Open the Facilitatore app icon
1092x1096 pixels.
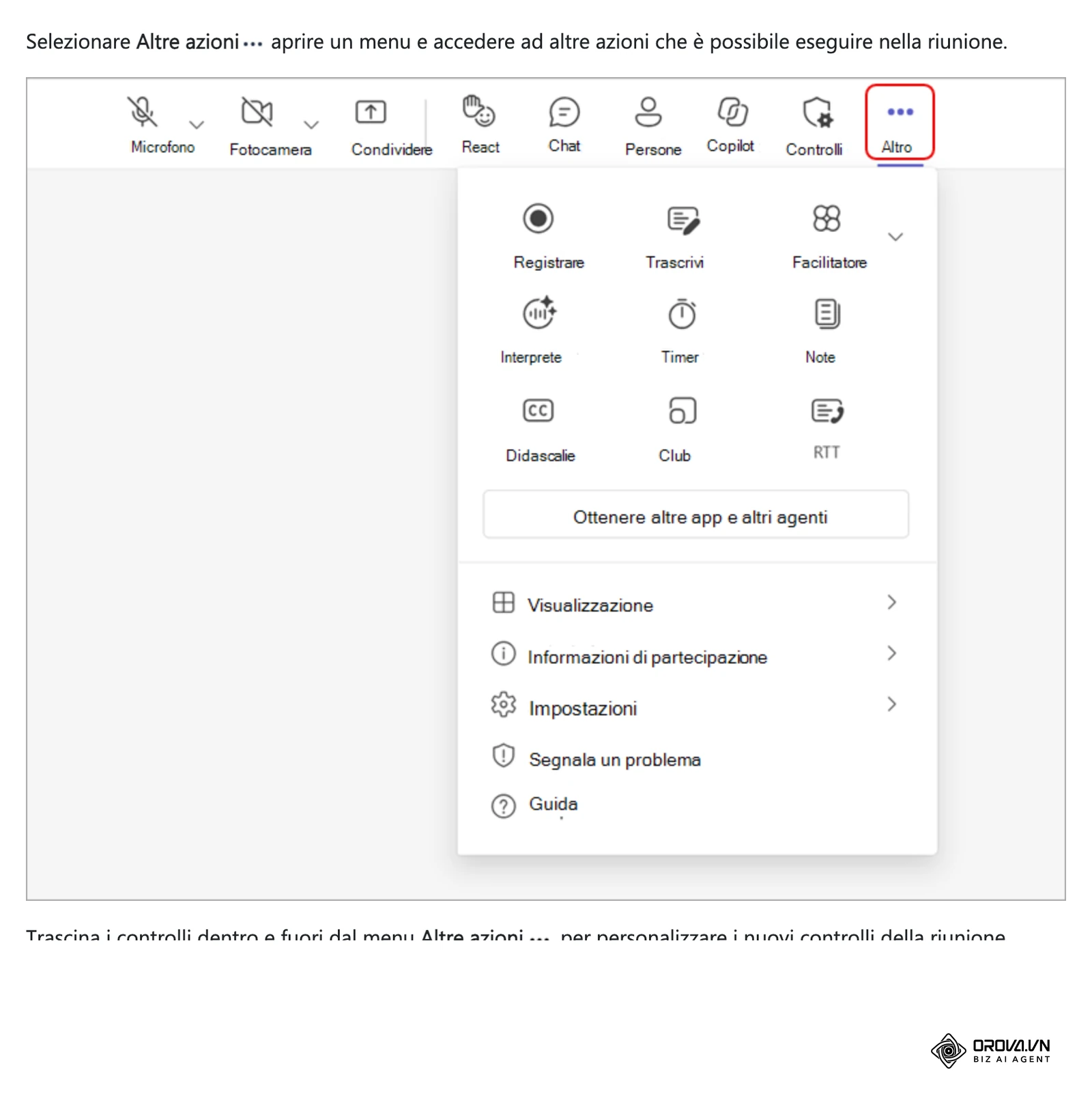click(827, 218)
